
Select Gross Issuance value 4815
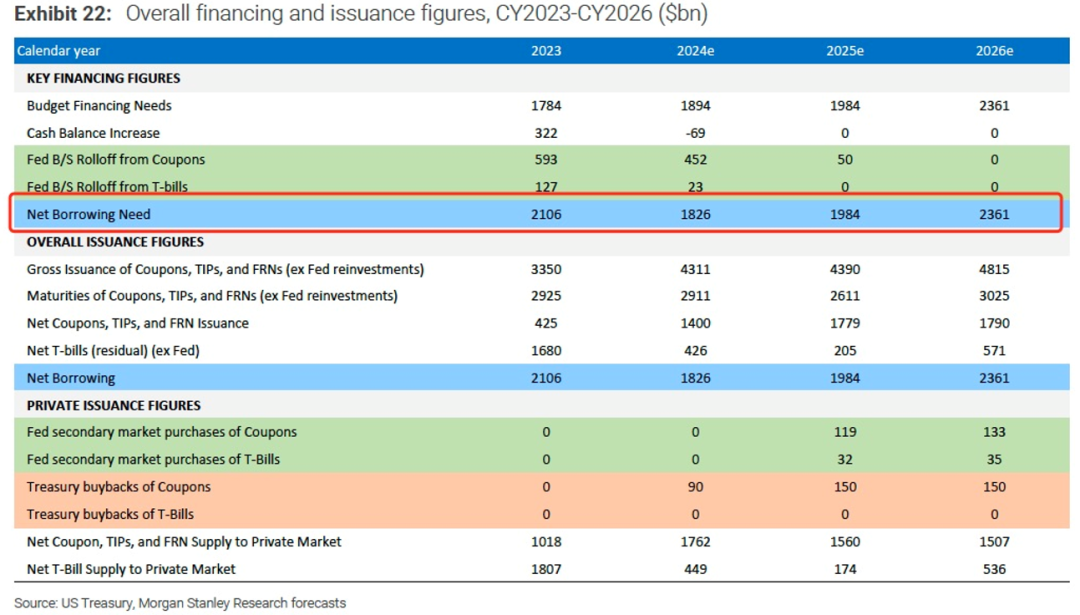point(994,269)
